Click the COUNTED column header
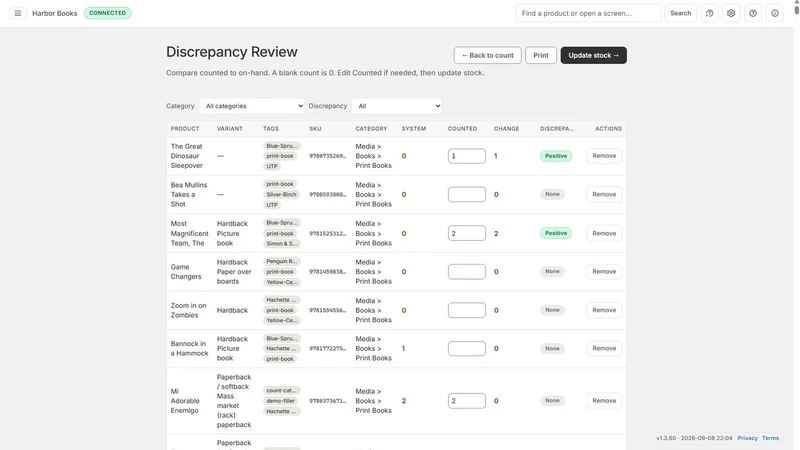Image resolution: width=800 pixels, height=450 pixels. pos(462,129)
